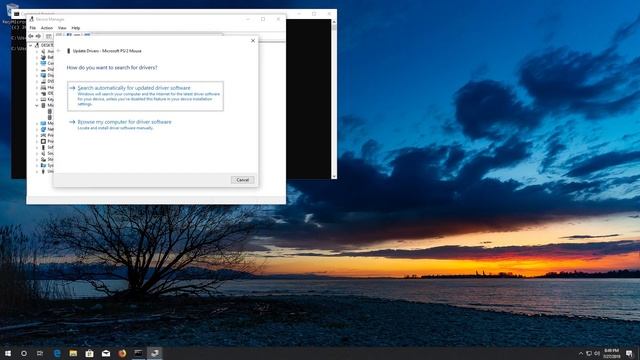This screenshot has width=640, height=360.
Task: Click Device Manager toolbar Forward arrow
Action: 38,36
